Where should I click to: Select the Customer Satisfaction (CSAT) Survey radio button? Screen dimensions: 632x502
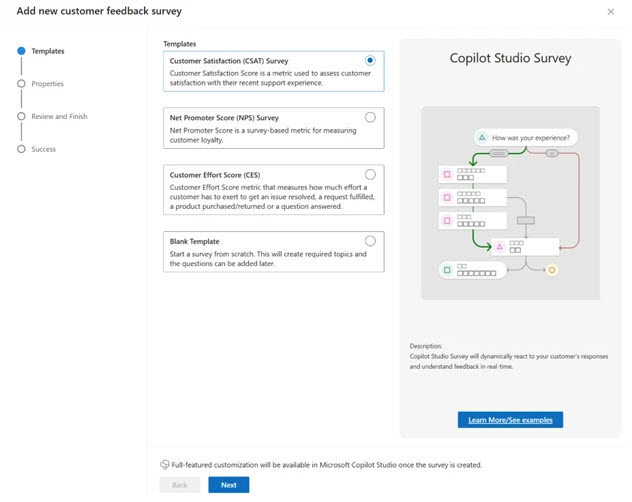pyautogui.click(x=371, y=61)
